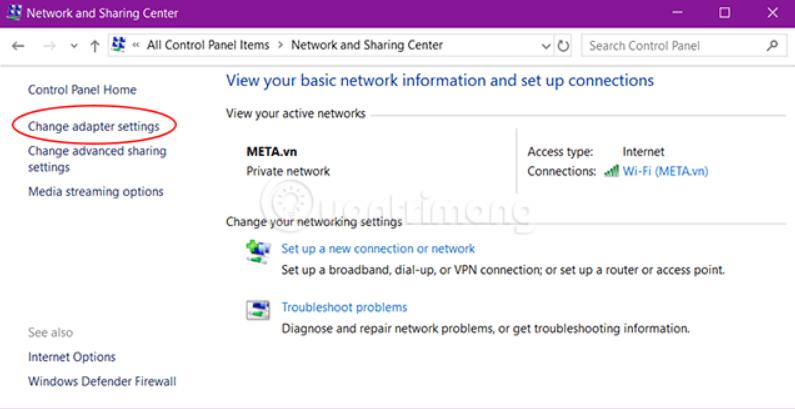Click the All Control Panel Items breadcrumb
The image size is (795, 409).
(209, 45)
